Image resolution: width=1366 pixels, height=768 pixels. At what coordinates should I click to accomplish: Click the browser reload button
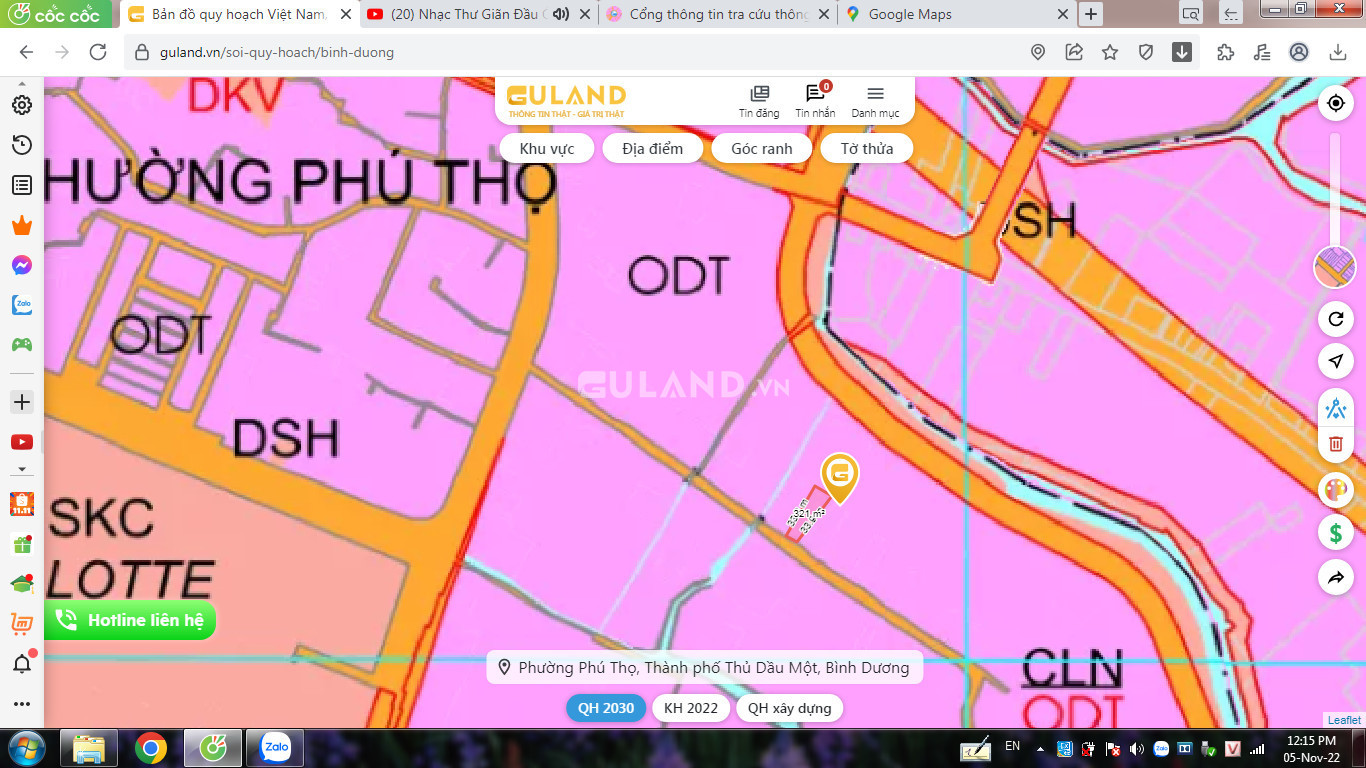pyautogui.click(x=98, y=52)
